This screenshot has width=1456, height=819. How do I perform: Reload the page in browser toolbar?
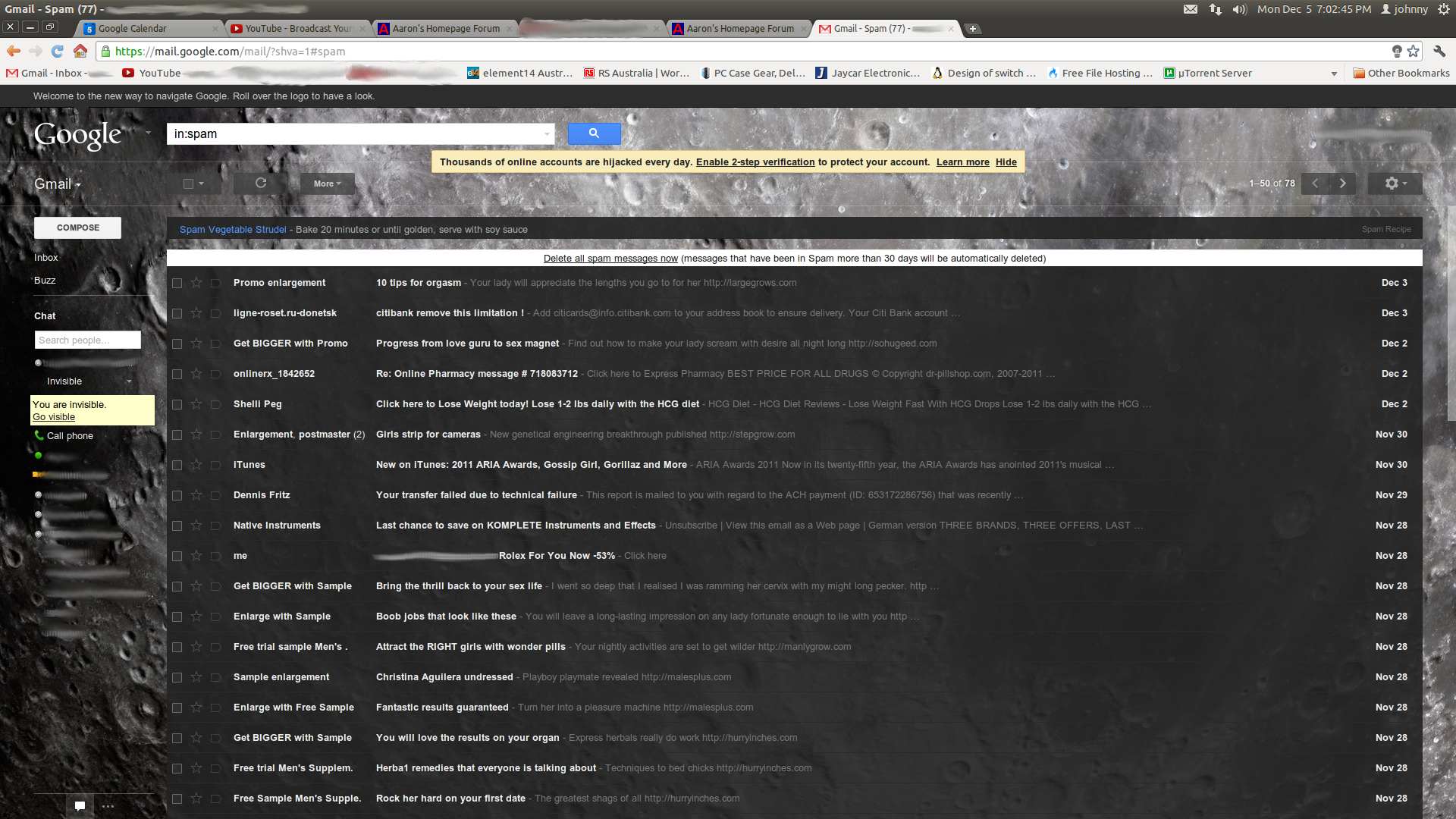(x=58, y=51)
